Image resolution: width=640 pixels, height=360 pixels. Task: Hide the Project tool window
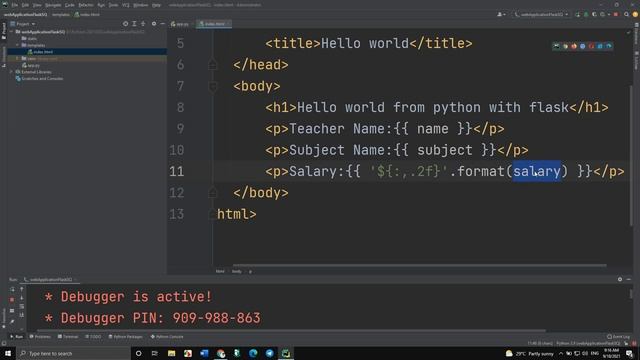point(162,24)
